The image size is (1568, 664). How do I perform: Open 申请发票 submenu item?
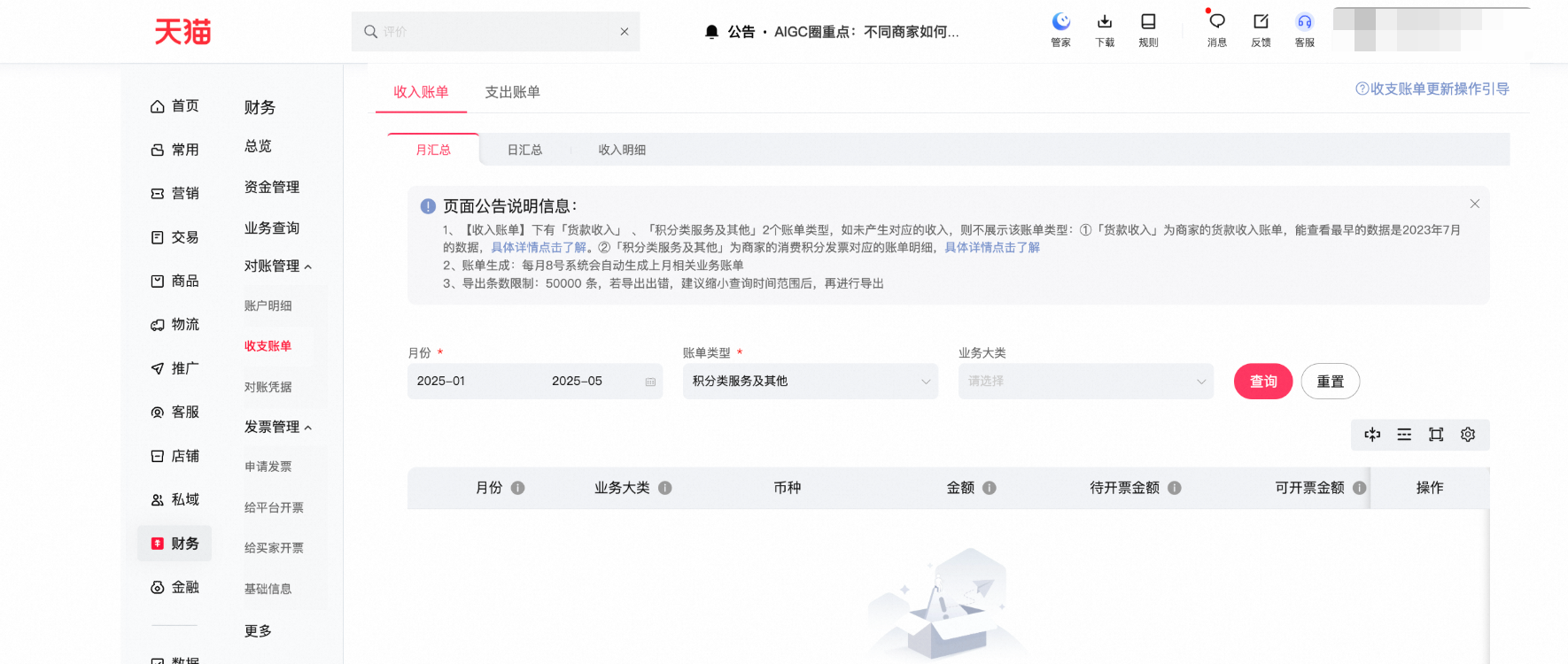[268, 467]
